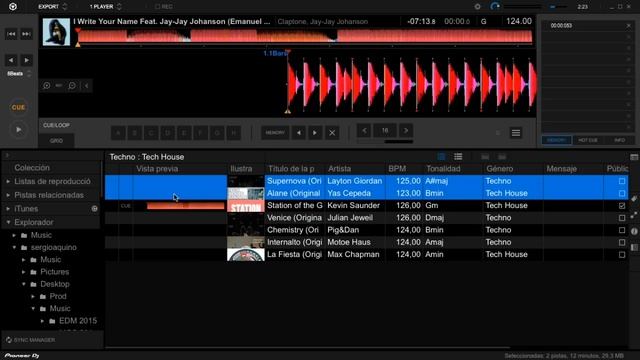Screen dimensions: 640x360
Task: Zoom in the waveform display
Action: [47, 86]
